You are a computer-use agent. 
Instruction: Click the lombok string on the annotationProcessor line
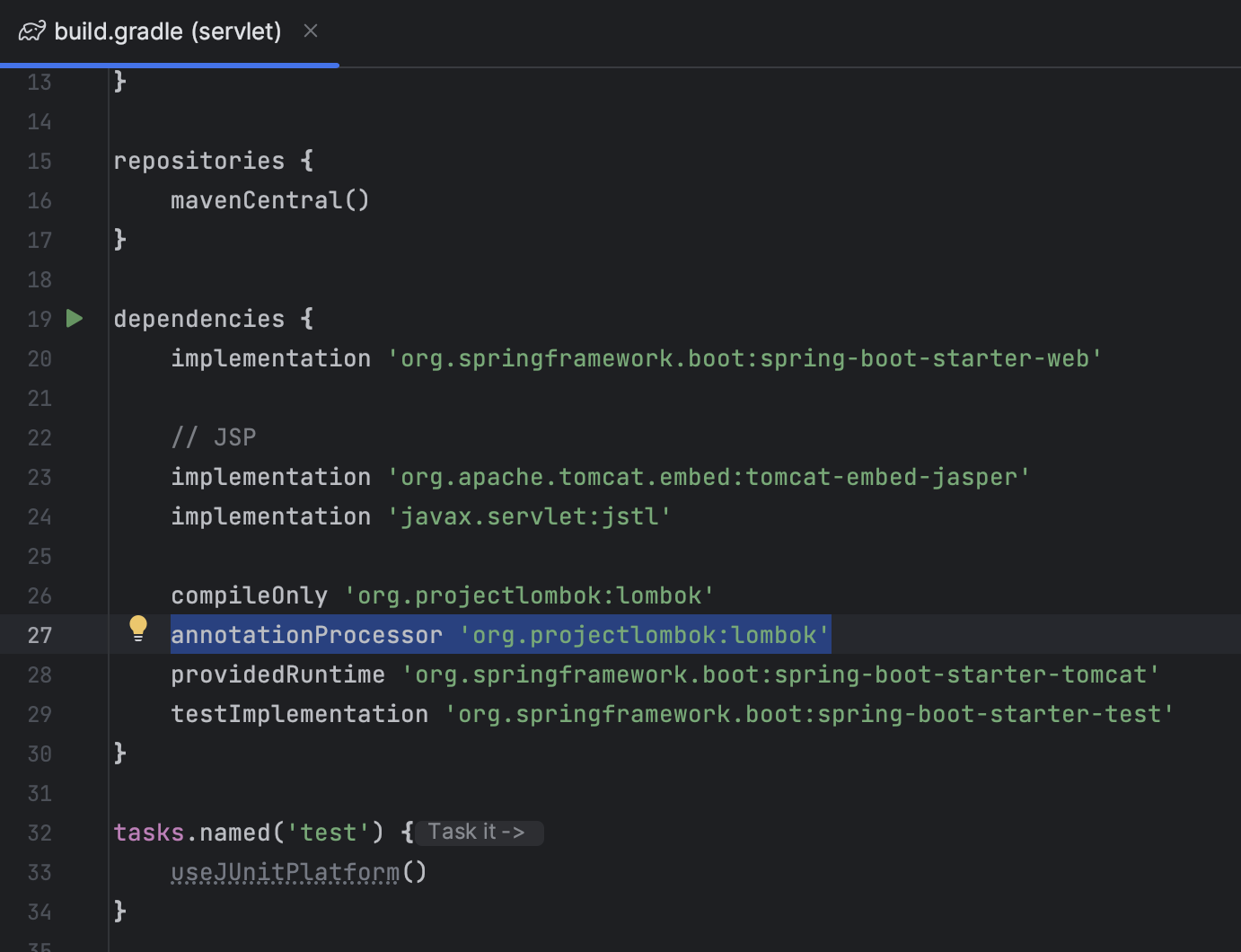(x=645, y=635)
